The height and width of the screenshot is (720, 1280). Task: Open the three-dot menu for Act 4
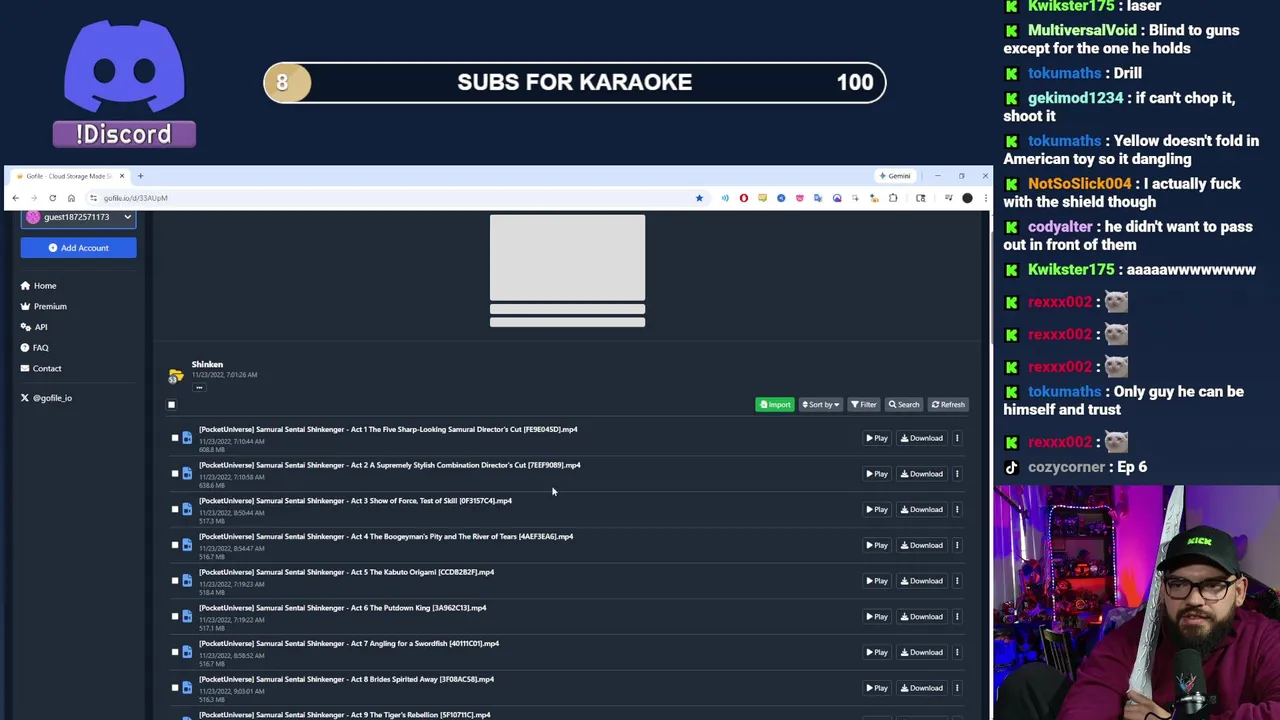coord(957,545)
